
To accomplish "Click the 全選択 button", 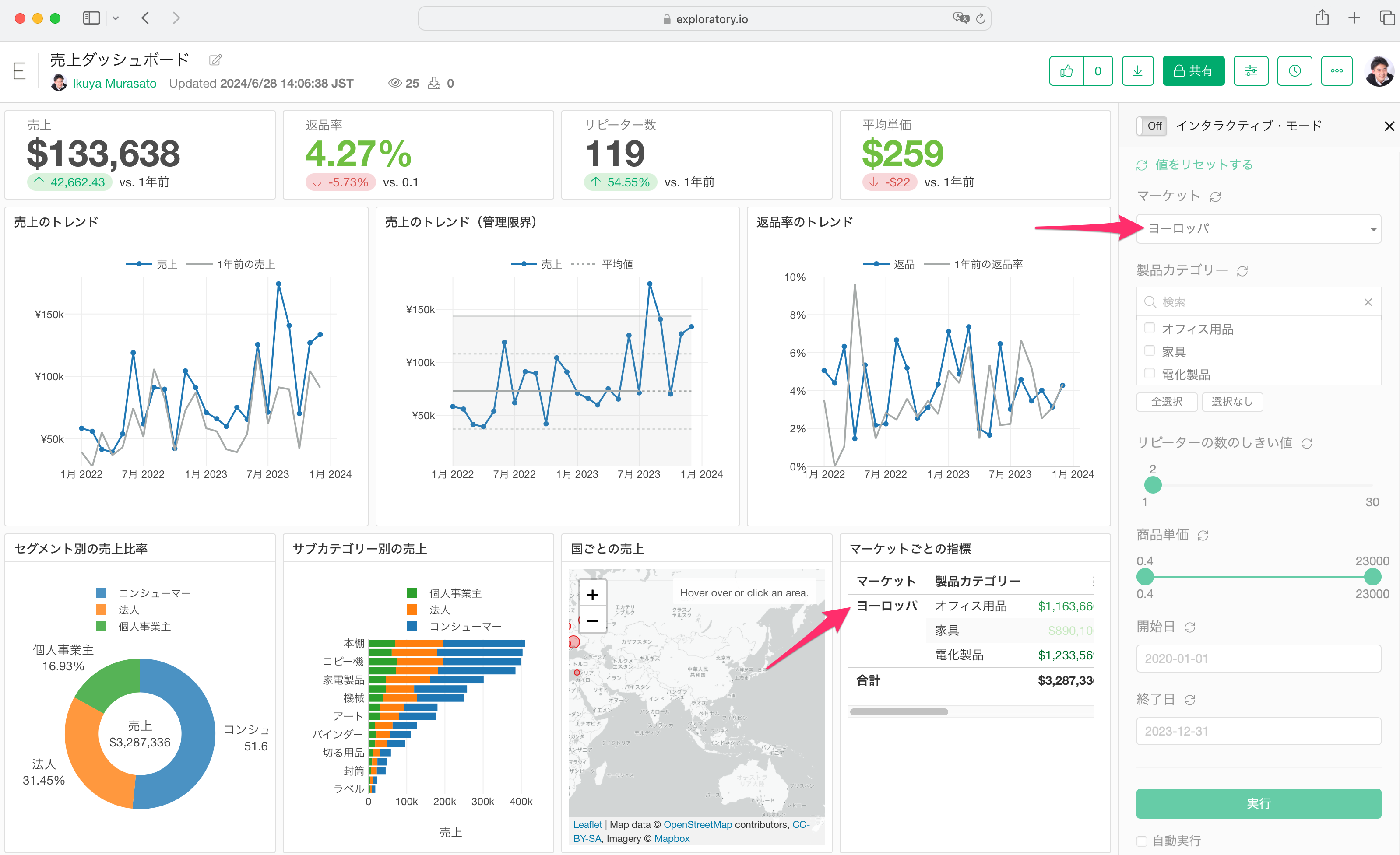I will click(x=1167, y=402).
